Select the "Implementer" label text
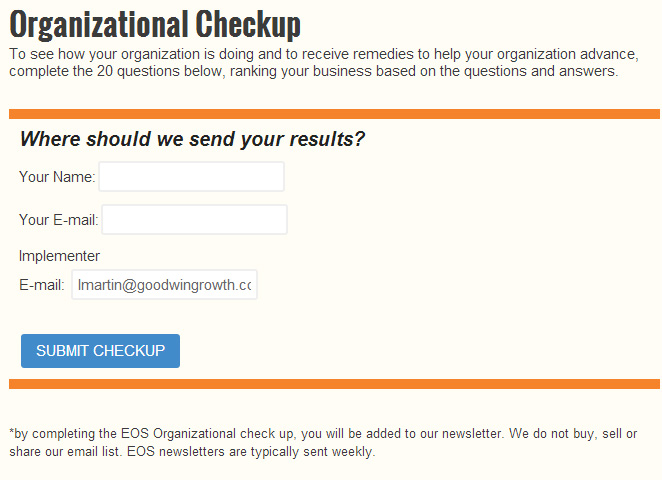The image size is (662, 480). pos(59,256)
